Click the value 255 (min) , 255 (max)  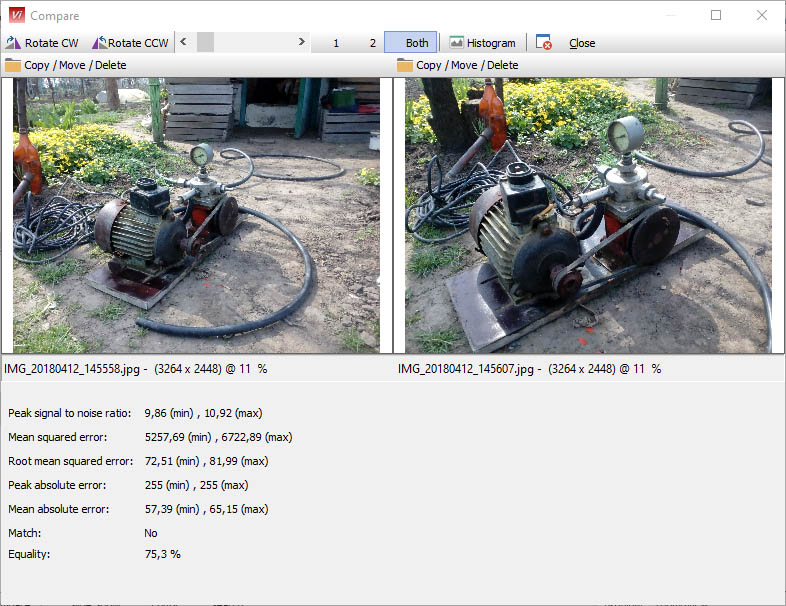(196, 485)
